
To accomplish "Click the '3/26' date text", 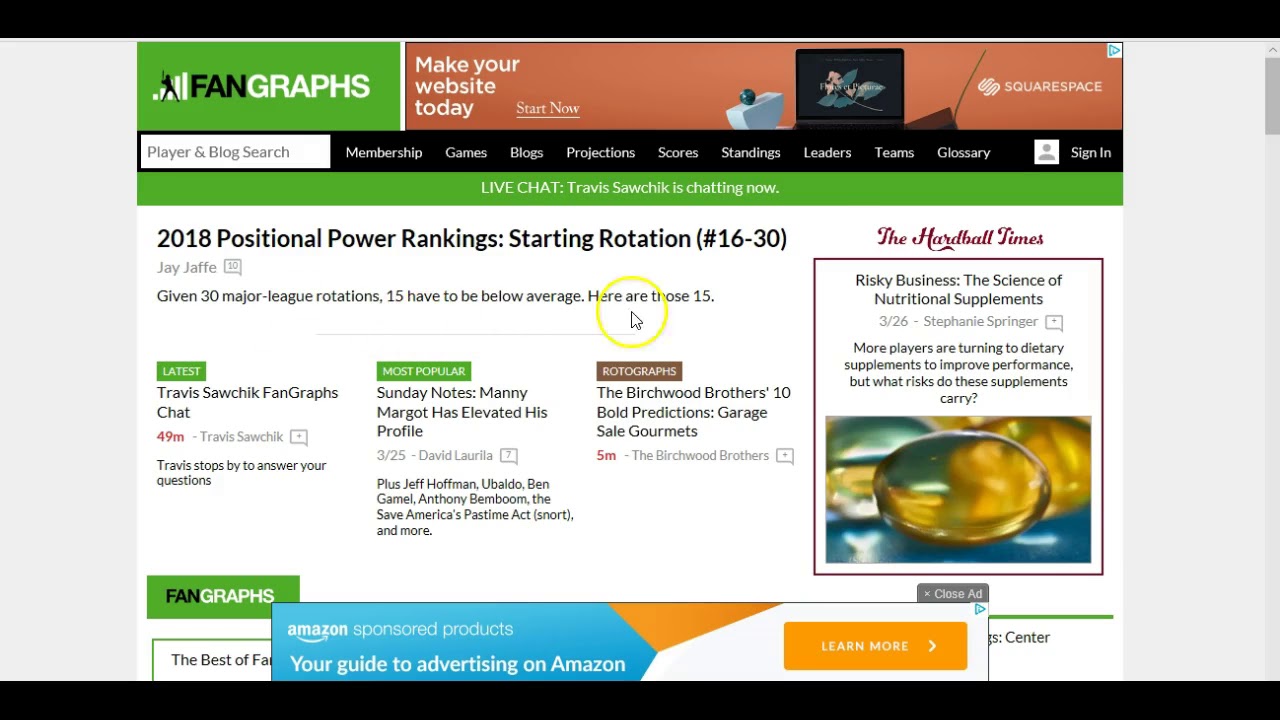I will click(x=893, y=322).
